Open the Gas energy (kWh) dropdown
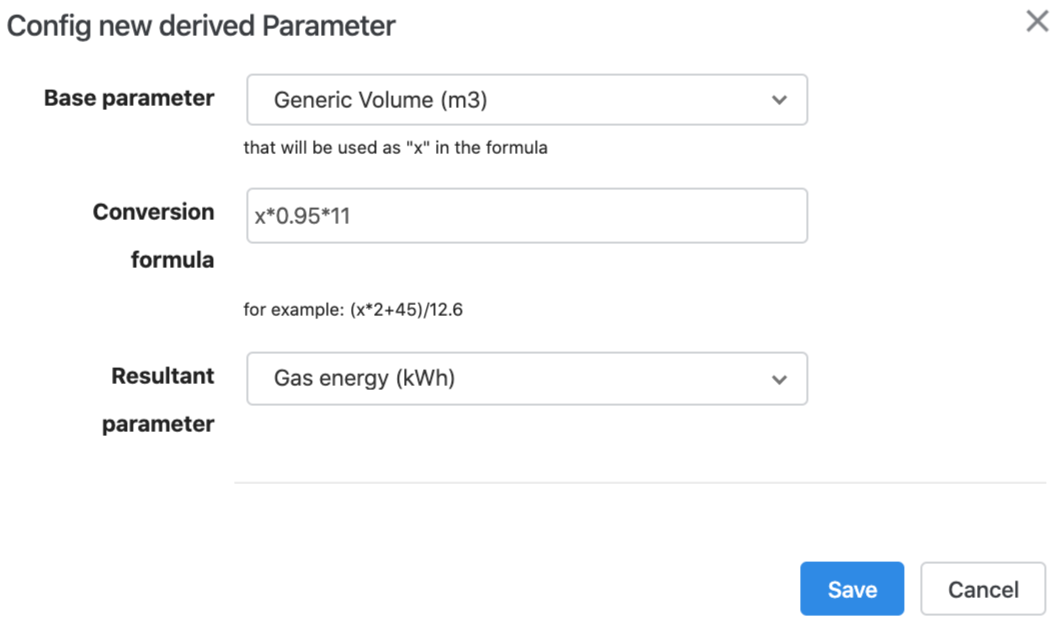The height and width of the screenshot is (622, 1052). (527, 378)
